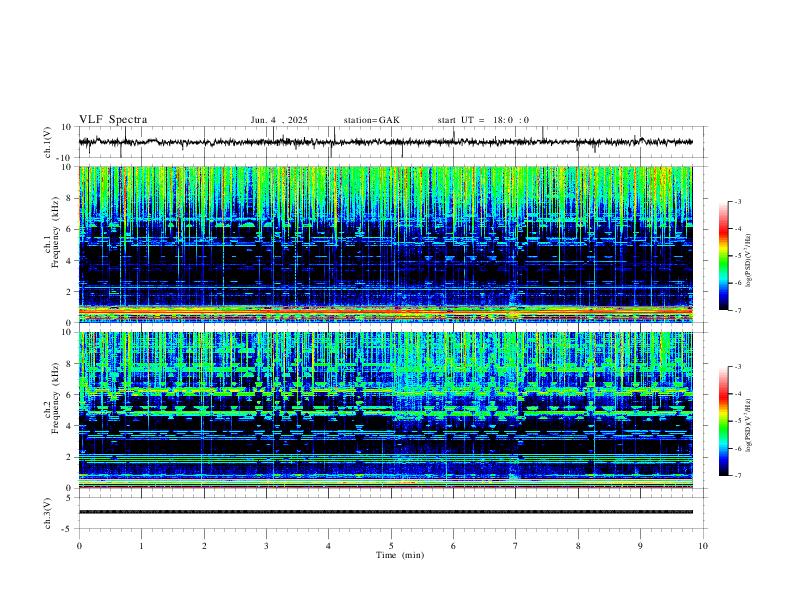Click the 'Time (min)' axis label
The image size is (792, 612).
(400, 555)
